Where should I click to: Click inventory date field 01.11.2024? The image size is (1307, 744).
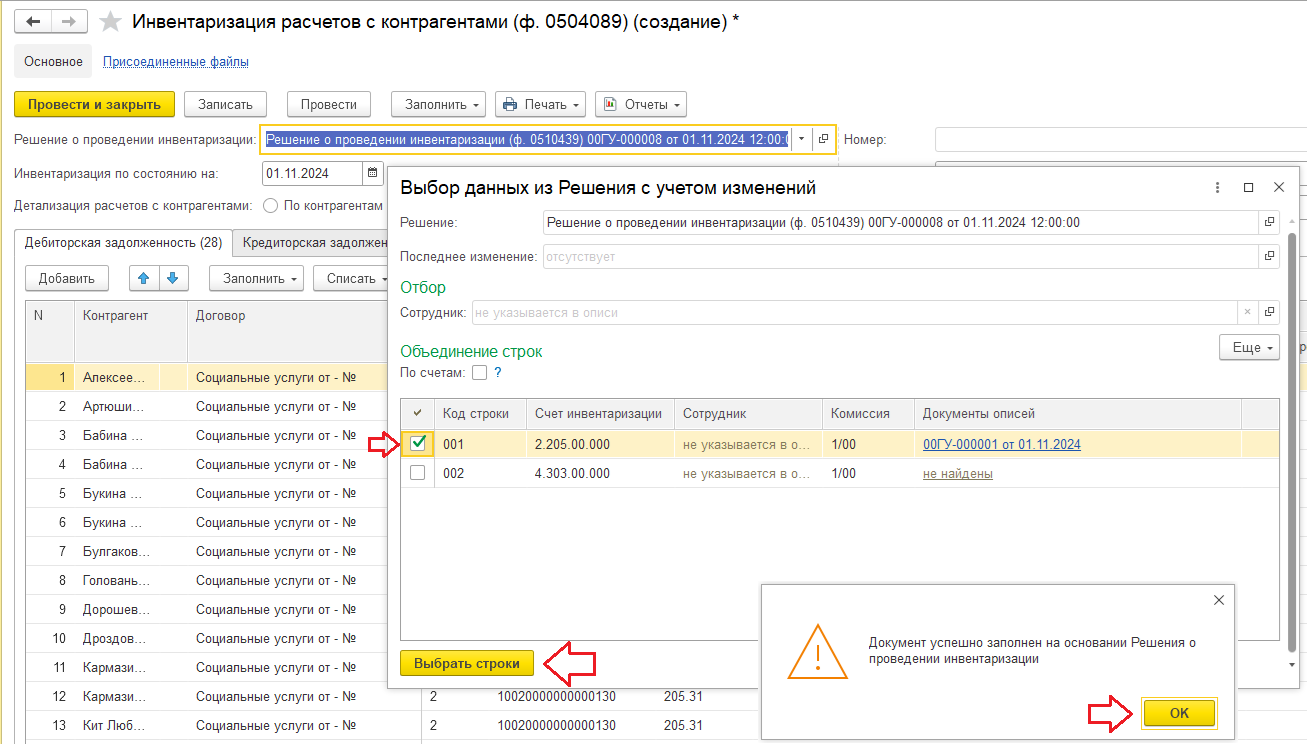click(x=312, y=173)
